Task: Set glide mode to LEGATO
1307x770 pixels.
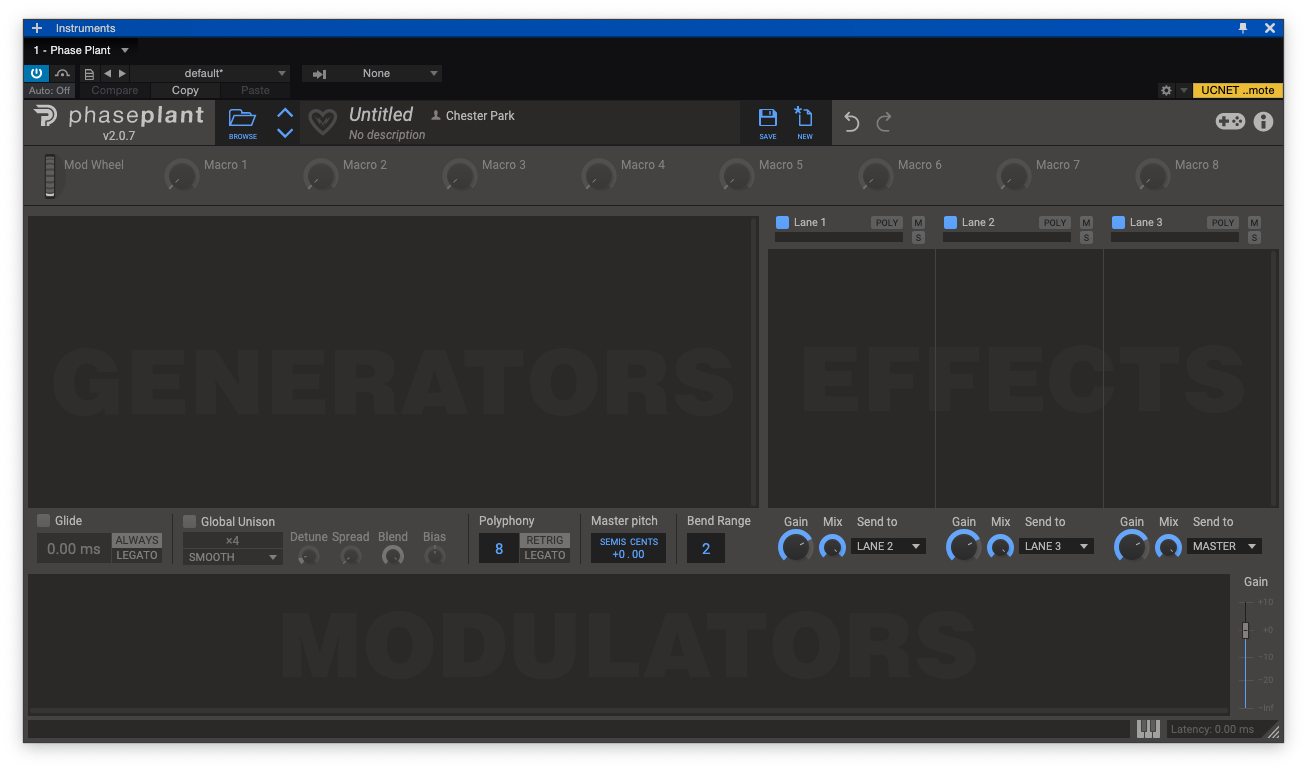Action: click(137, 555)
